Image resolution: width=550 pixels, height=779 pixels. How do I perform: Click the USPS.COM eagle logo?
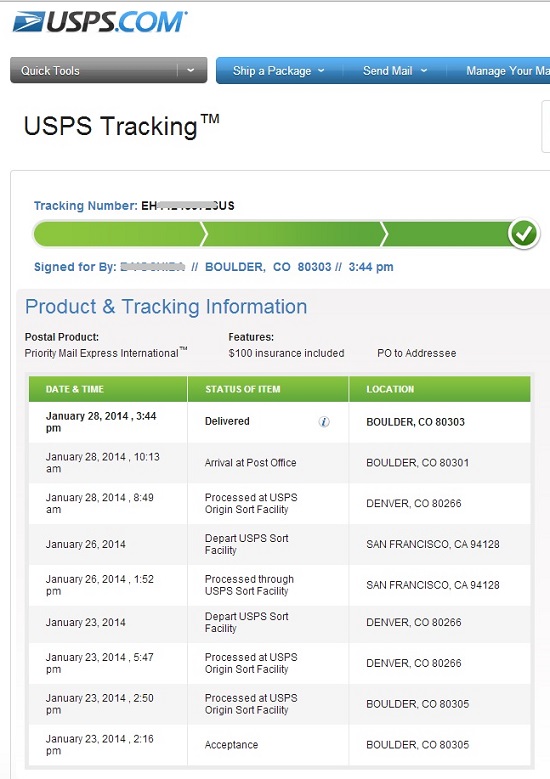coord(99,22)
